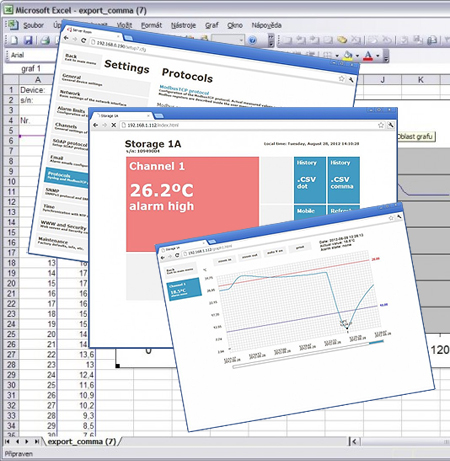This screenshot has width=450, height=461.
Task: Open the Vložit menu
Action: [x=124, y=25]
